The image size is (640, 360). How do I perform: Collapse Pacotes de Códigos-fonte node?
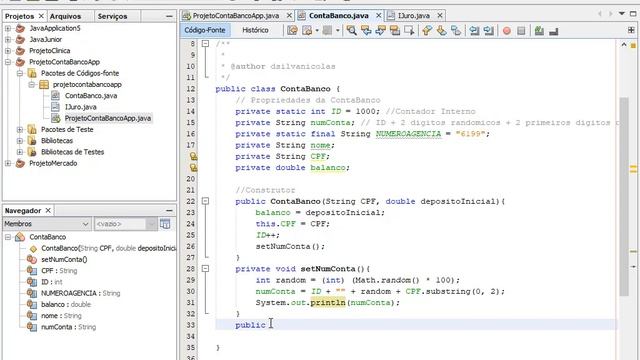[20, 73]
